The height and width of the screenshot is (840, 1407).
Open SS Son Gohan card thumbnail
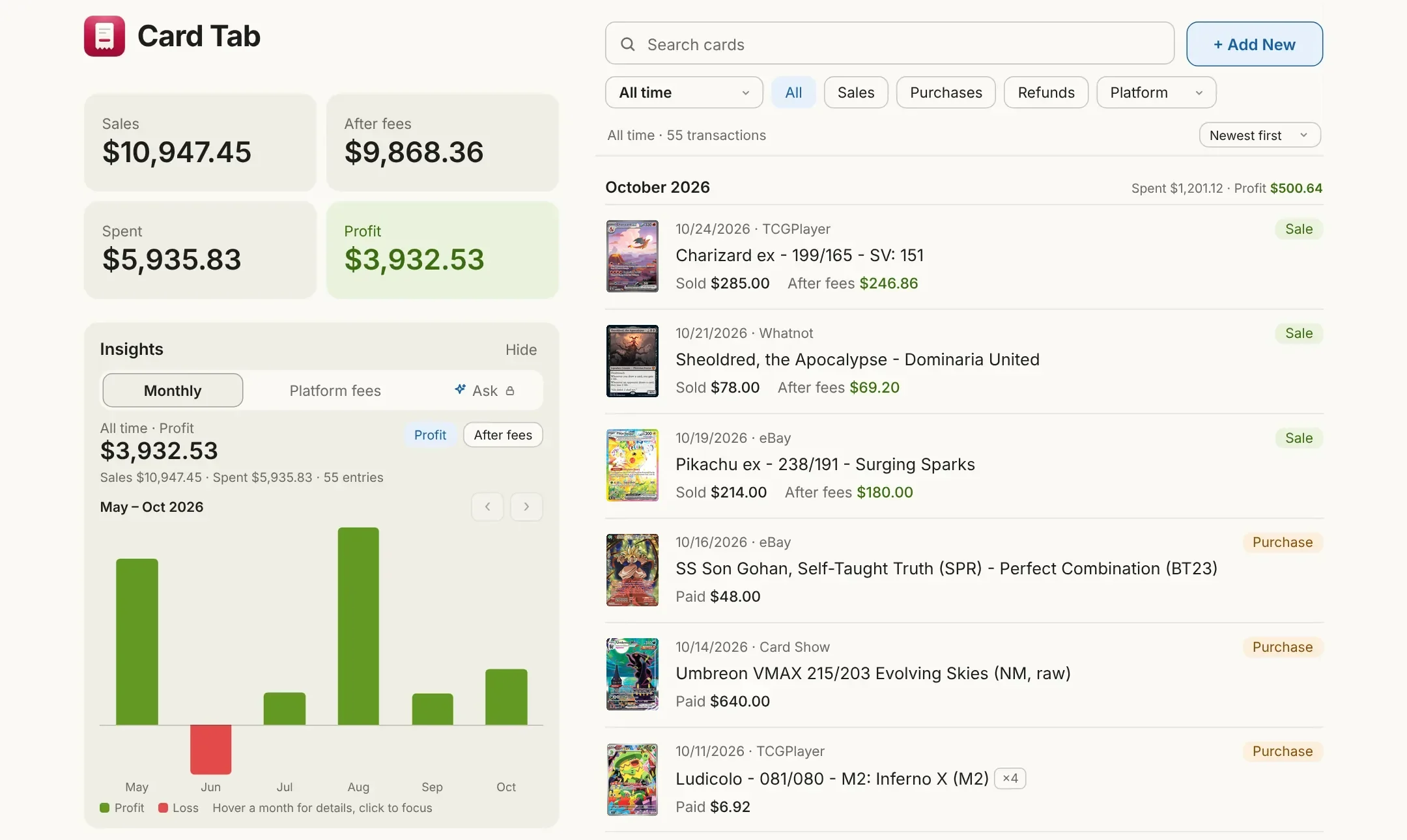coord(632,570)
